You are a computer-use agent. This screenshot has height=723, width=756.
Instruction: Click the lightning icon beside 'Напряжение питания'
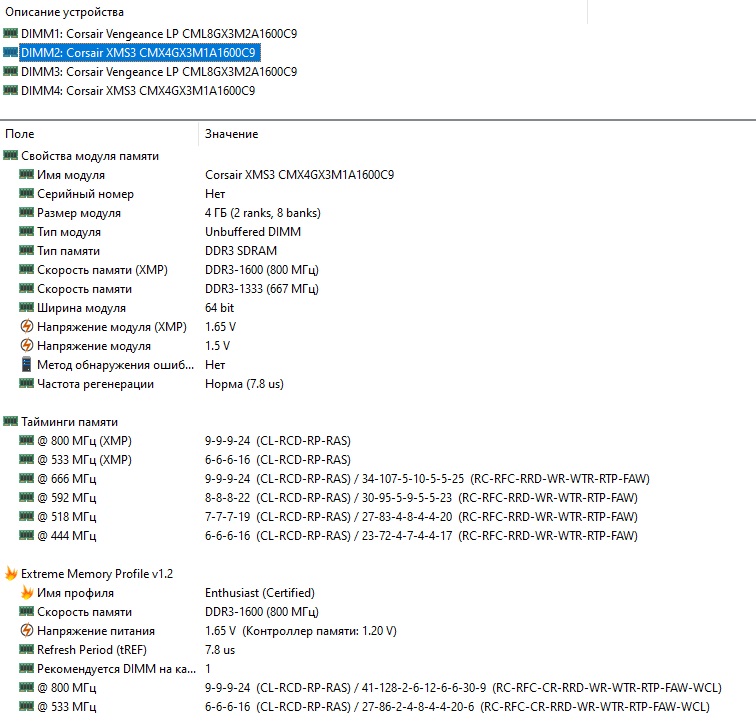[27, 630]
